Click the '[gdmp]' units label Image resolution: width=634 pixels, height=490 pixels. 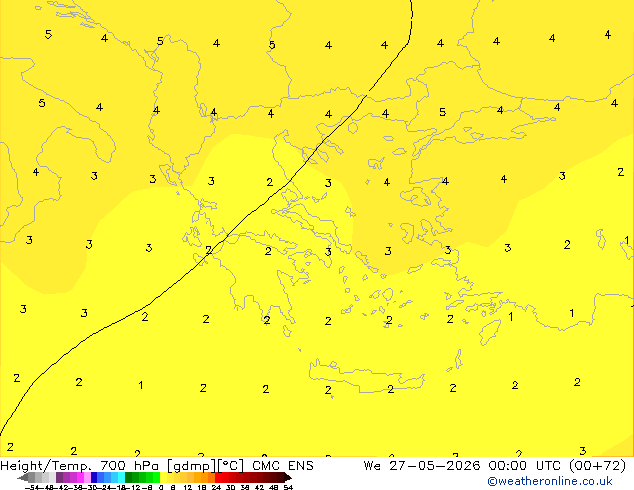tap(192, 466)
